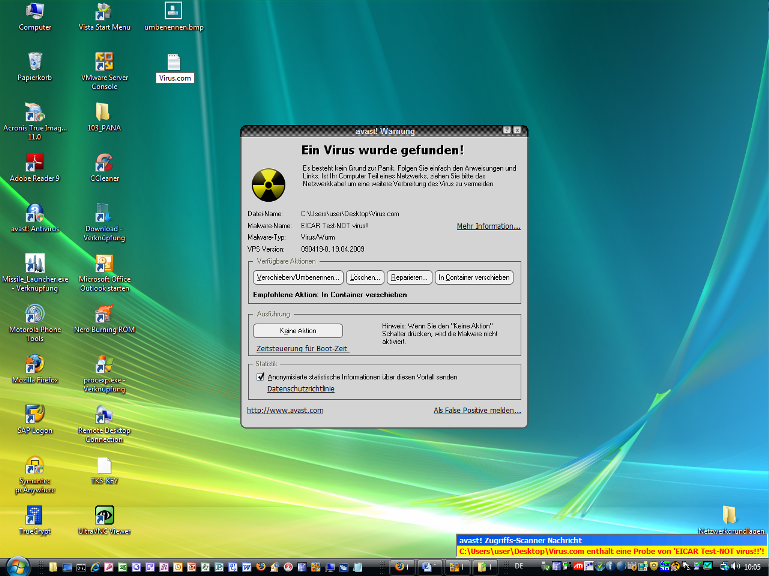769x576 pixels.
Task: Visit the http://www.avast.com link
Action: [x=285, y=410]
